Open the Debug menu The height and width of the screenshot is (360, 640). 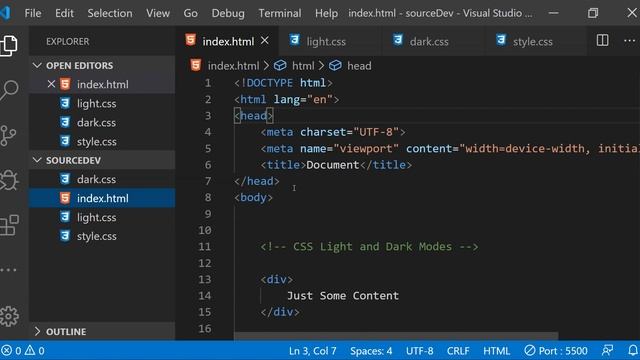click(x=228, y=13)
